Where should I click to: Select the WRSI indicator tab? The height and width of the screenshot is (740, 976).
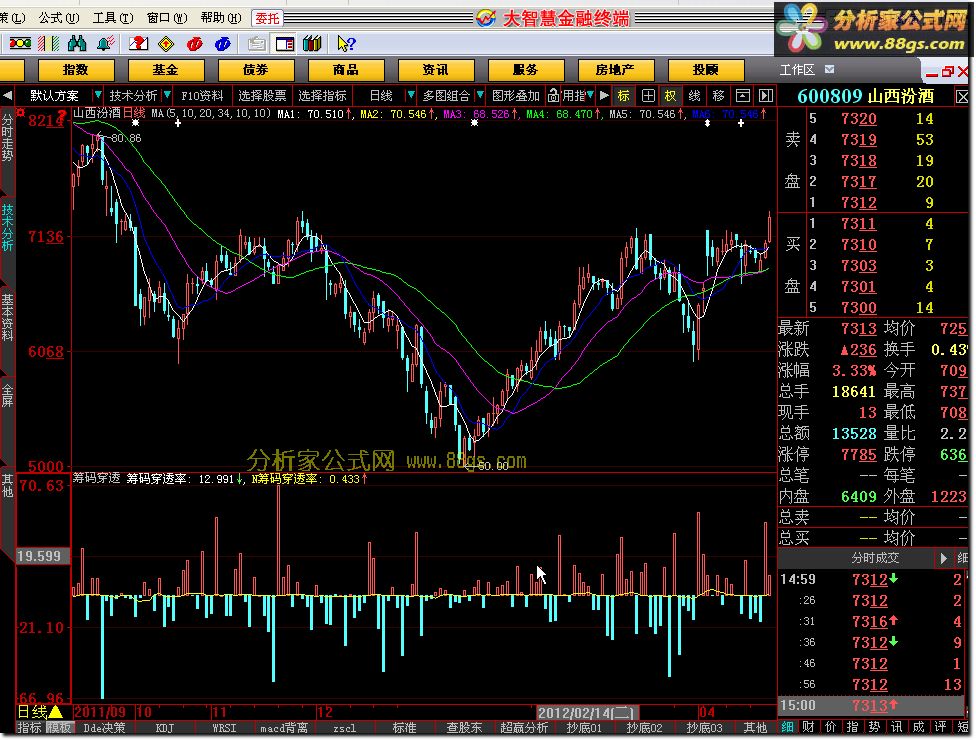[x=224, y=728]
